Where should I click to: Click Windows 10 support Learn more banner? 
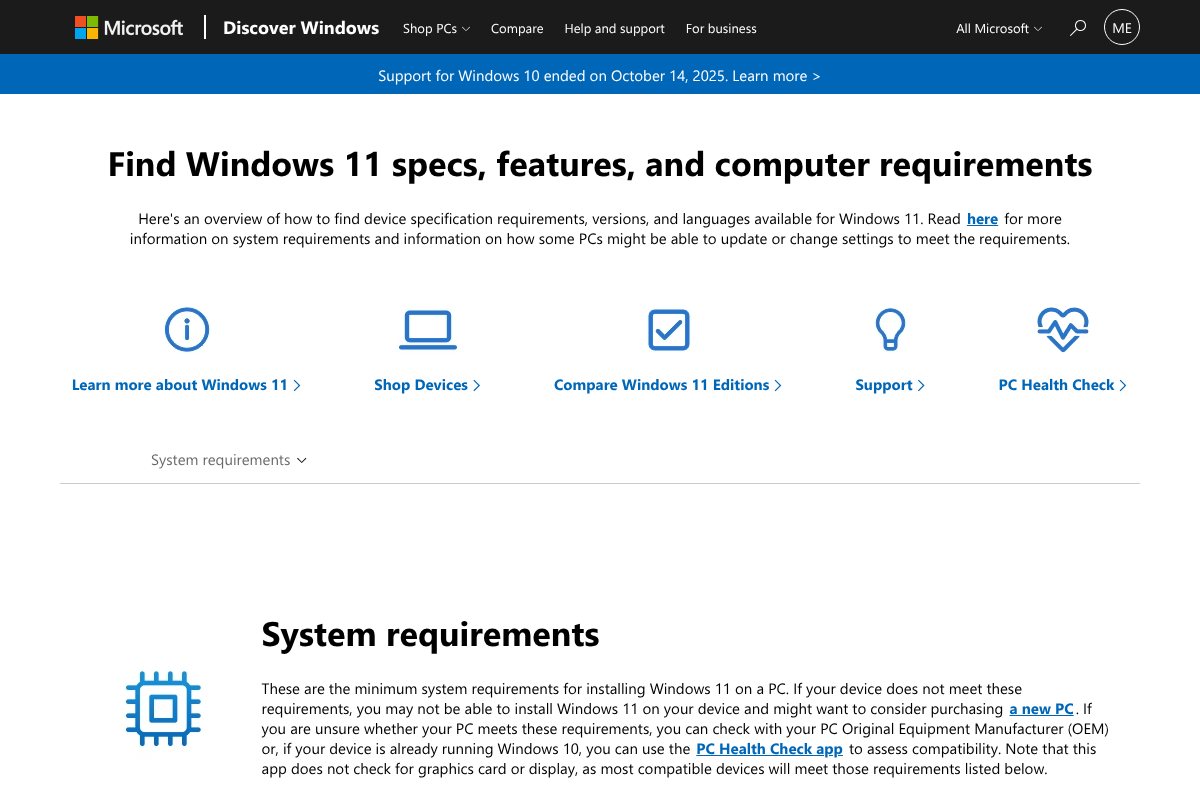pos(599,76)
